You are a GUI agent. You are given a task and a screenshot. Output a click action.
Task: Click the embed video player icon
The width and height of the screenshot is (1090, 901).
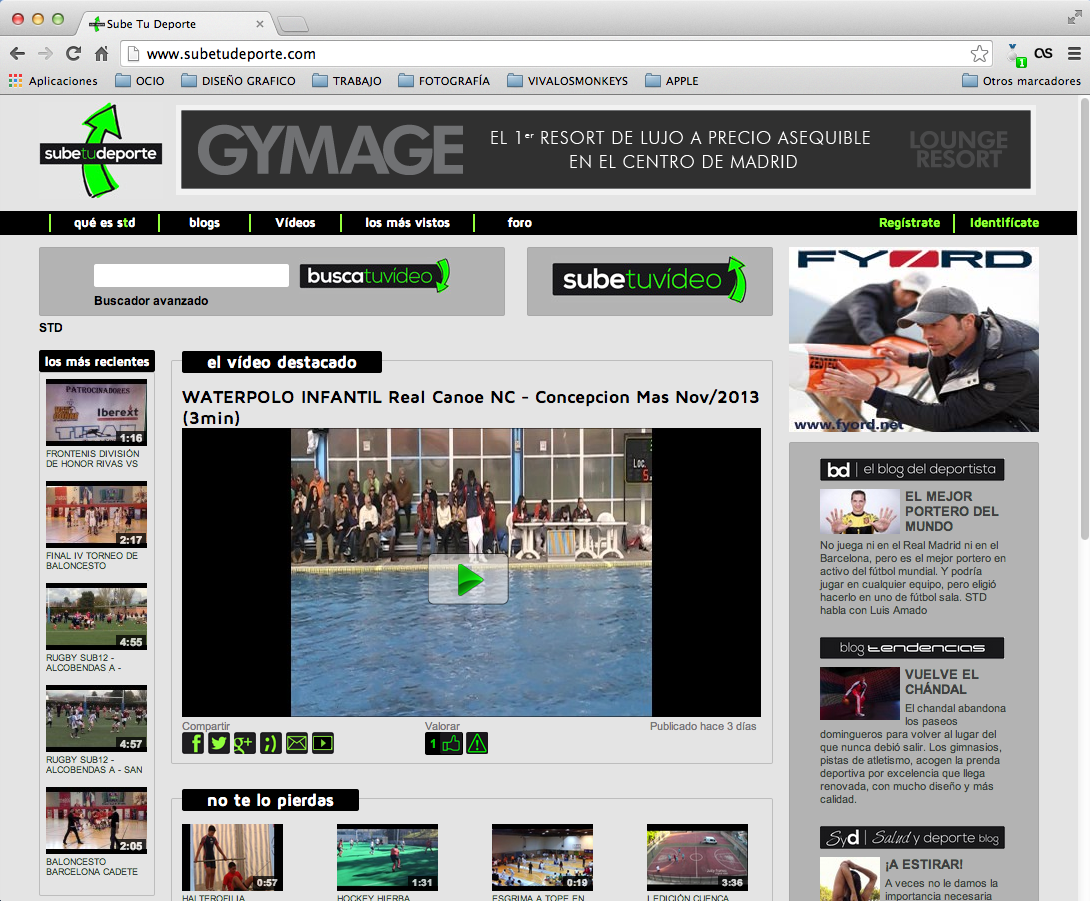pyautogui.click(x=323, y=743)
